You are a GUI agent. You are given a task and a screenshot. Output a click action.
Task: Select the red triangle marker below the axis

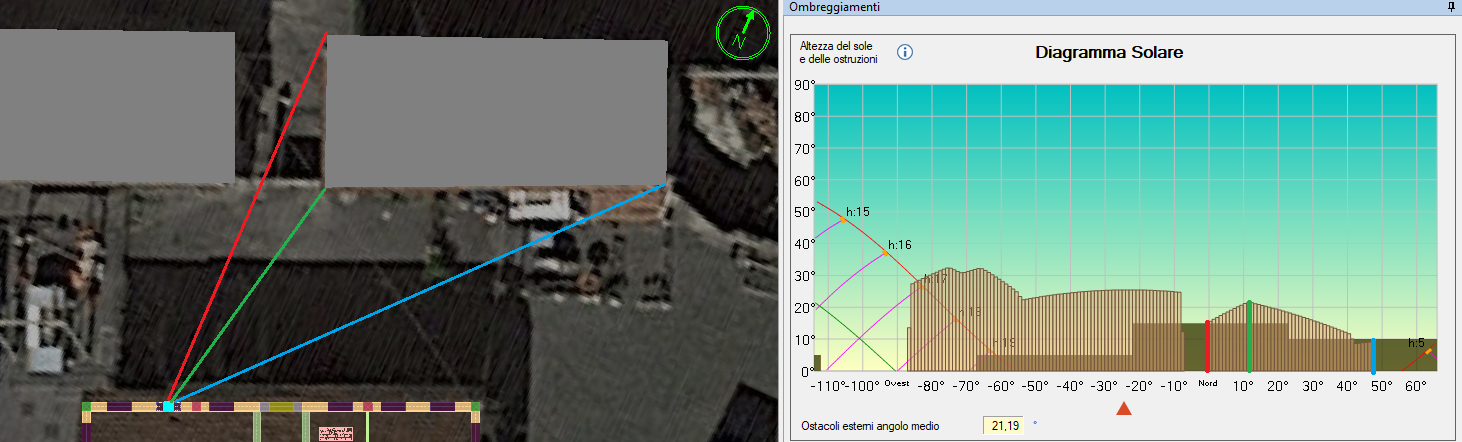coord(1123,408)
